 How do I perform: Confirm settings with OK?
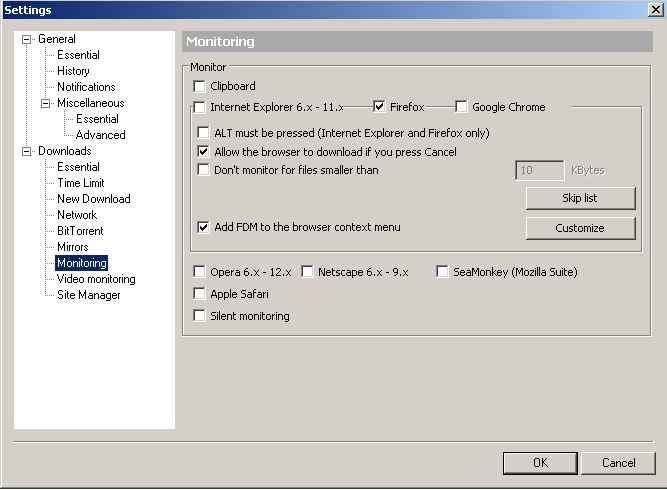click(540, 463)
